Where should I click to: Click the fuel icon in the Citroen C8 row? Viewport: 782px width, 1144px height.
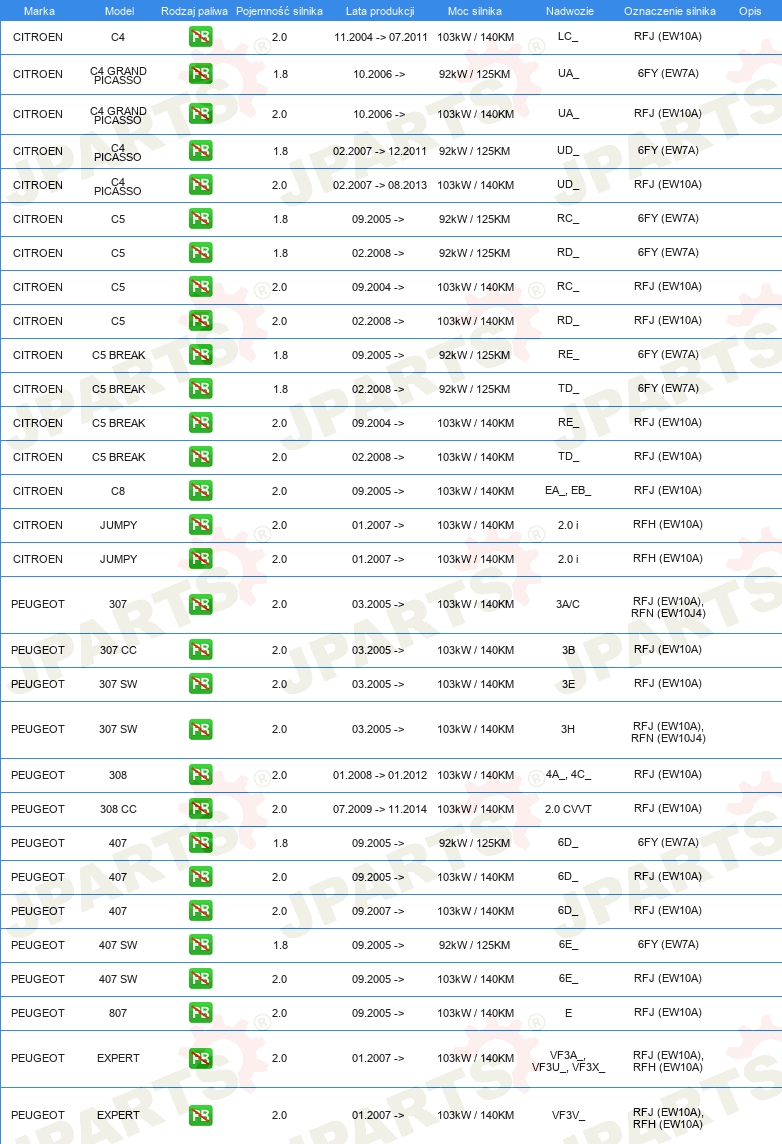[x=201, y=491]
